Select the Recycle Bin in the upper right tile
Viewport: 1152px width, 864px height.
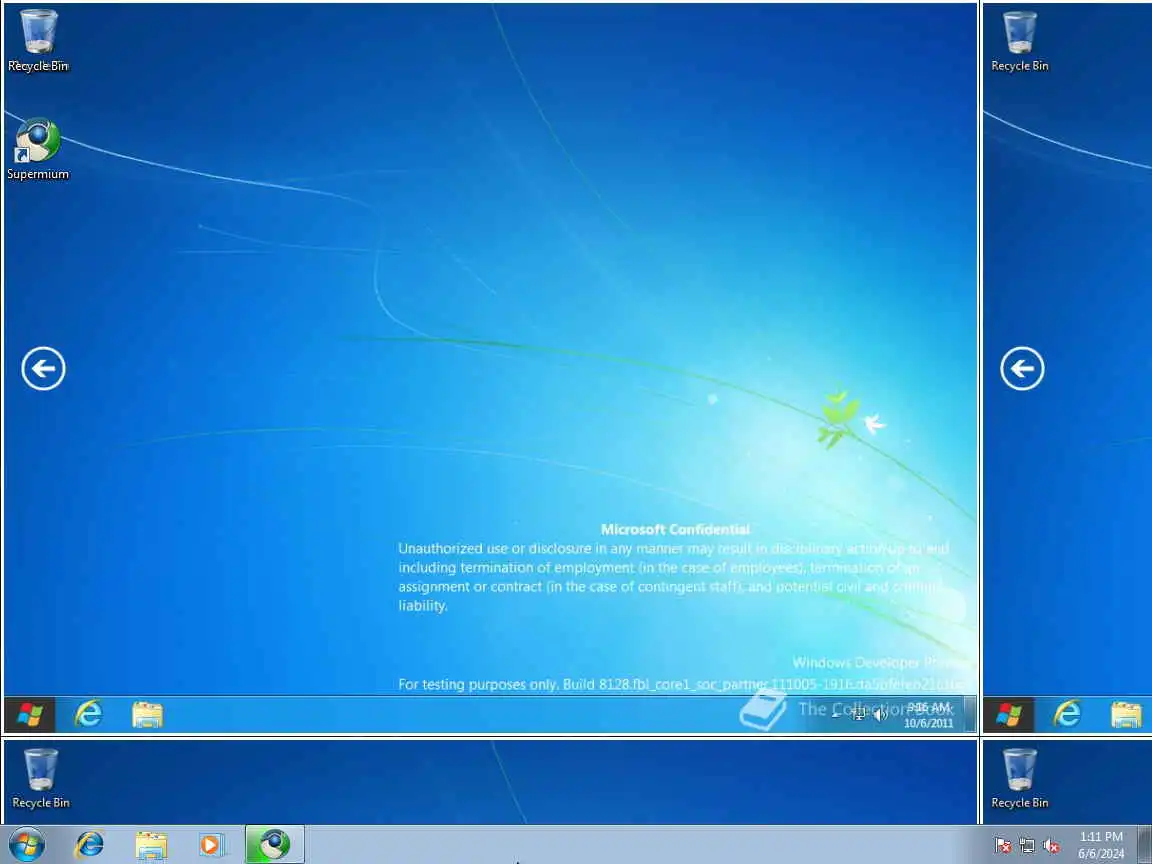(x=1020, y=41)
